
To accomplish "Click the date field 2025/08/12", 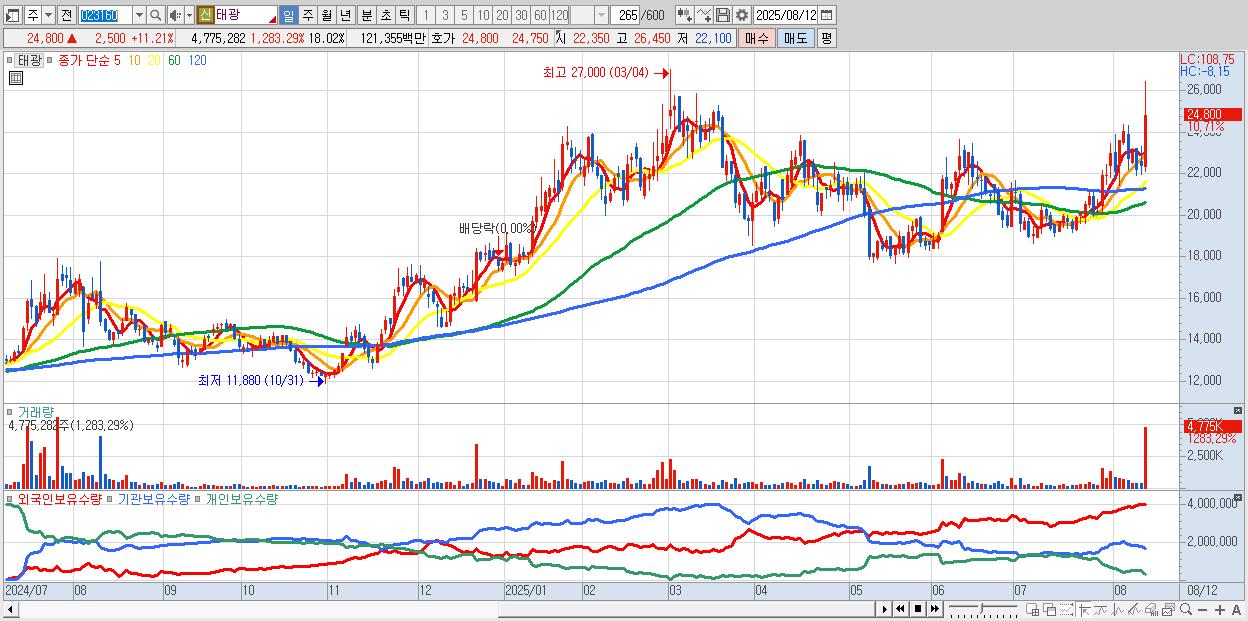I will click(785, 15).
